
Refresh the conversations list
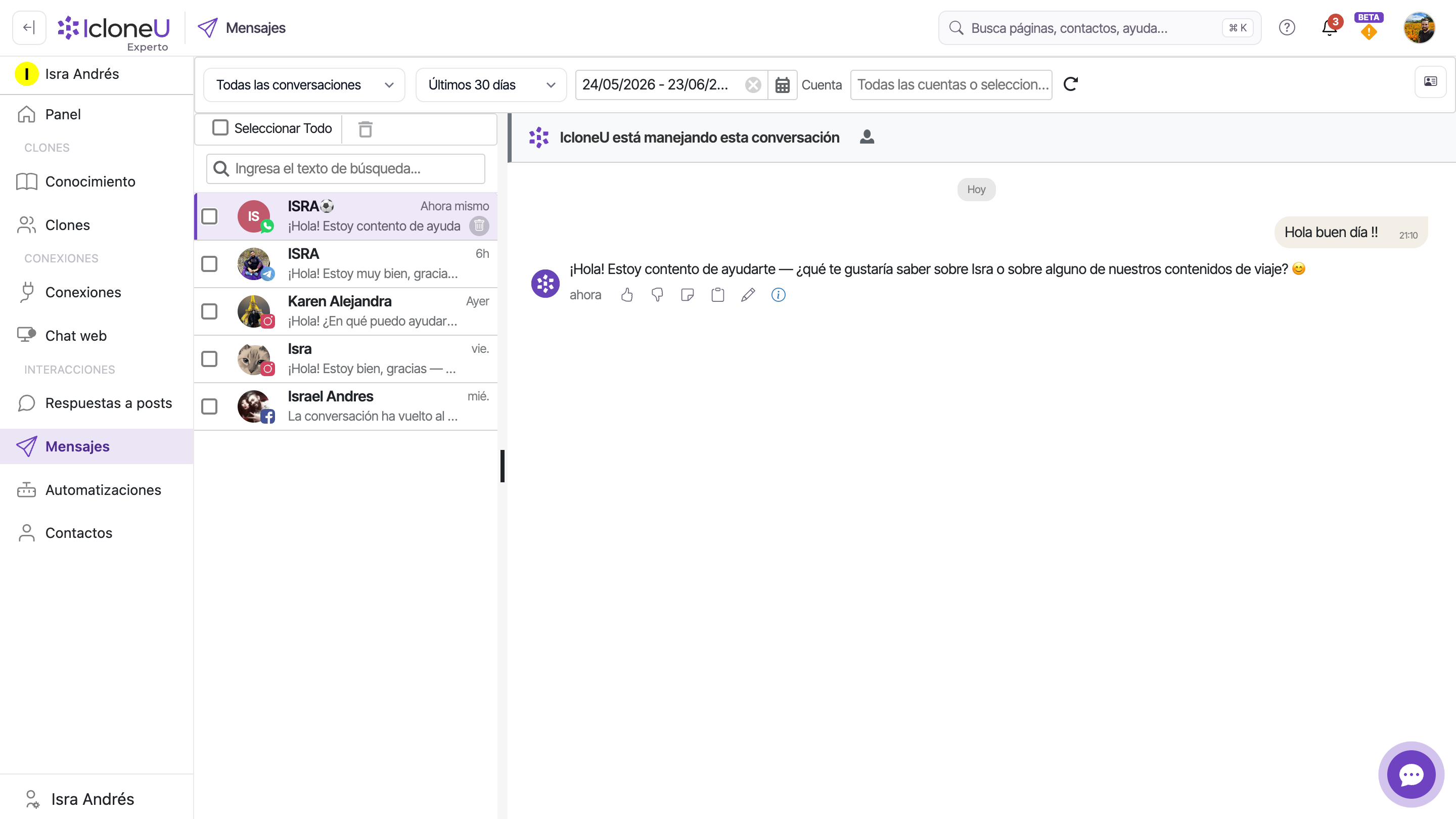[x=1071, y=84]
